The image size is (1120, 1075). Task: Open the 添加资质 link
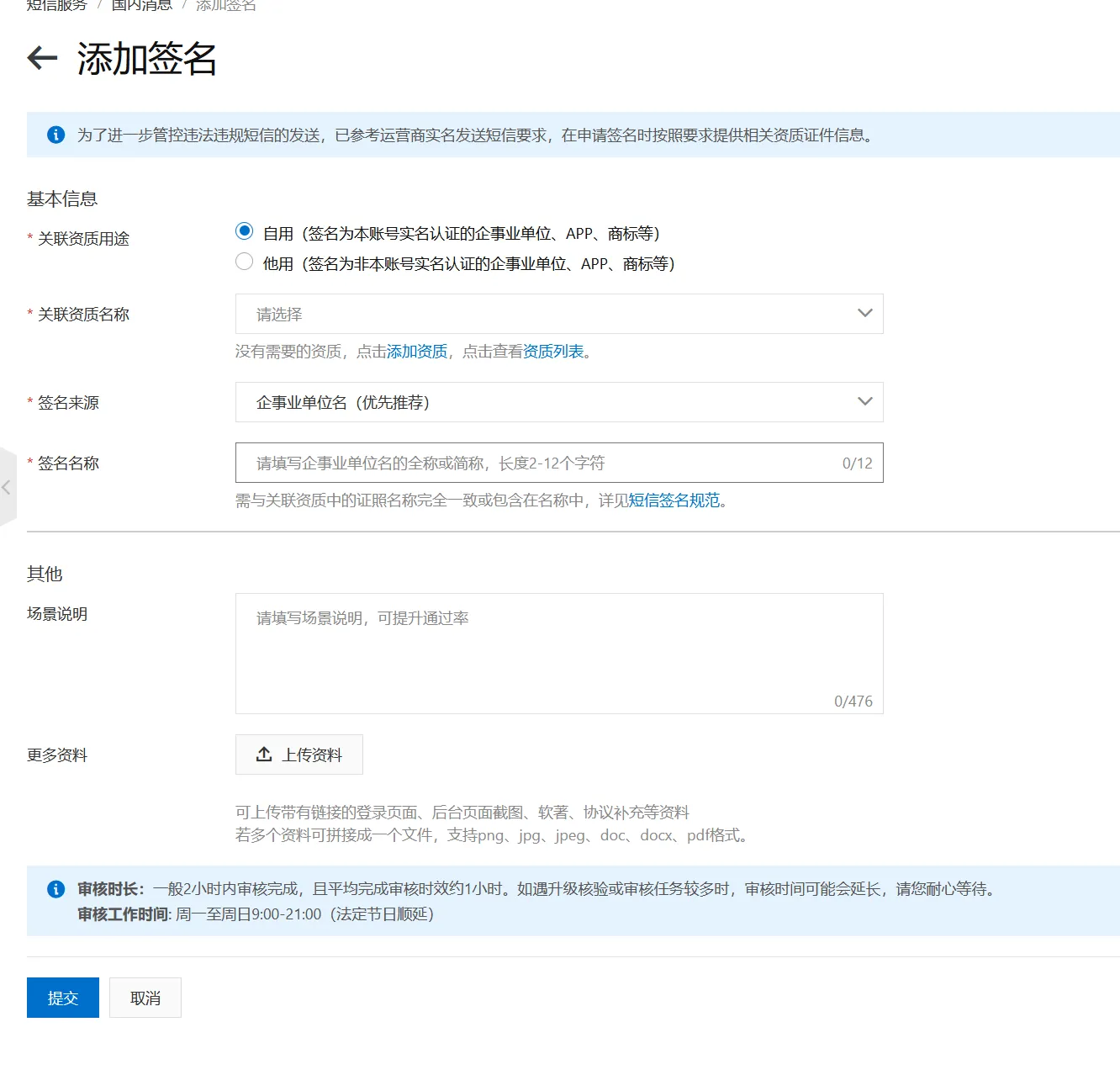[x=417, y=352]
